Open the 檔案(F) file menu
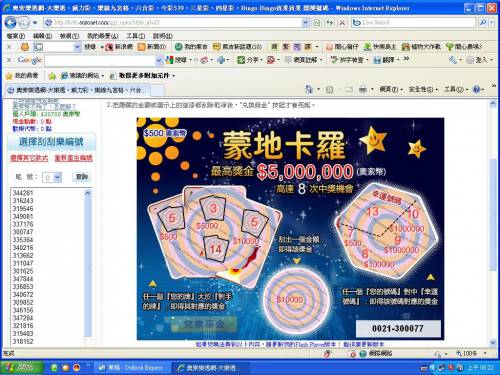The width and height of the screenshot is (500, 375). point(16,36)
